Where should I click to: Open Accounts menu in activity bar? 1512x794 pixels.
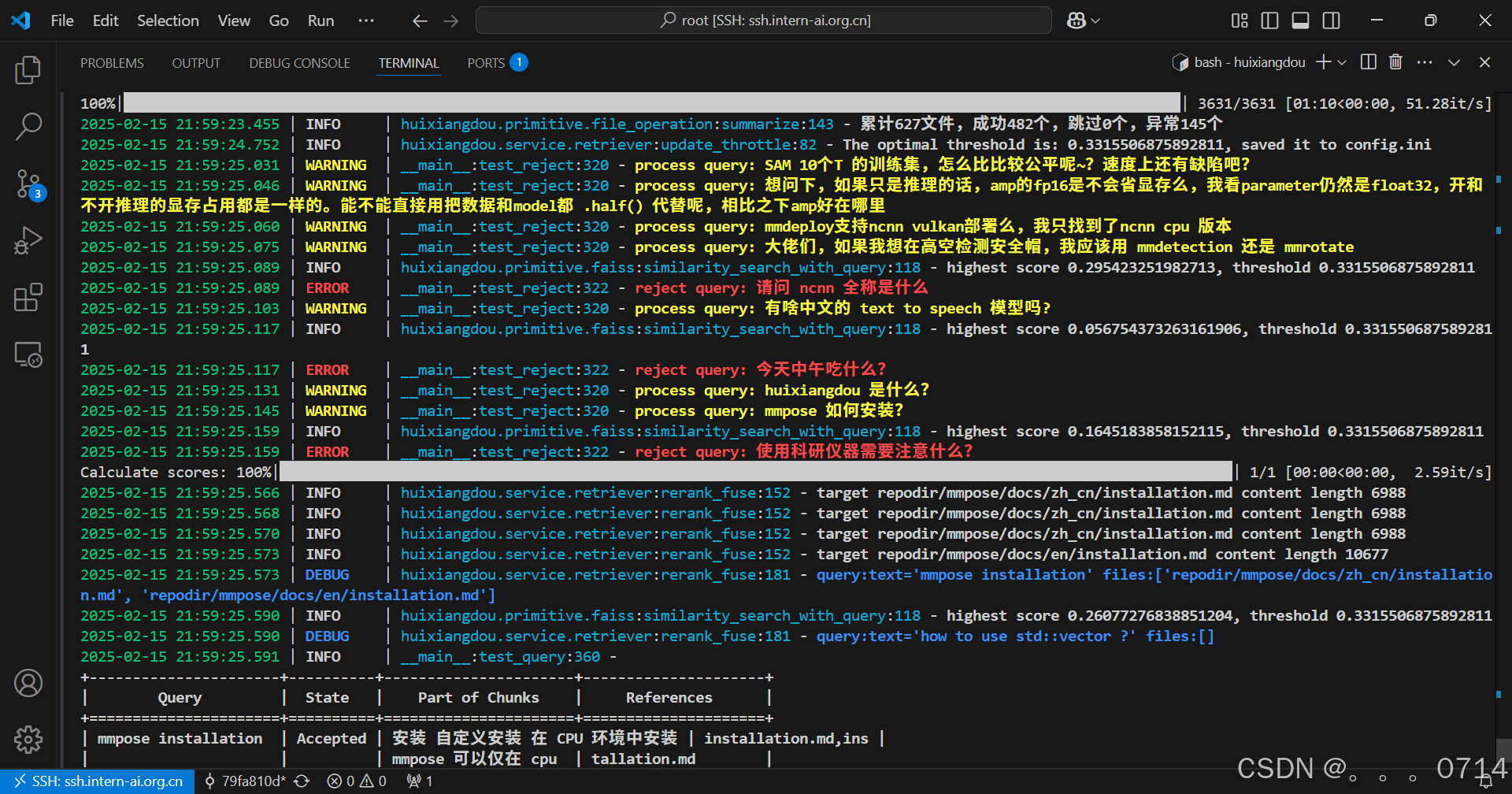[x=28, y=683]
